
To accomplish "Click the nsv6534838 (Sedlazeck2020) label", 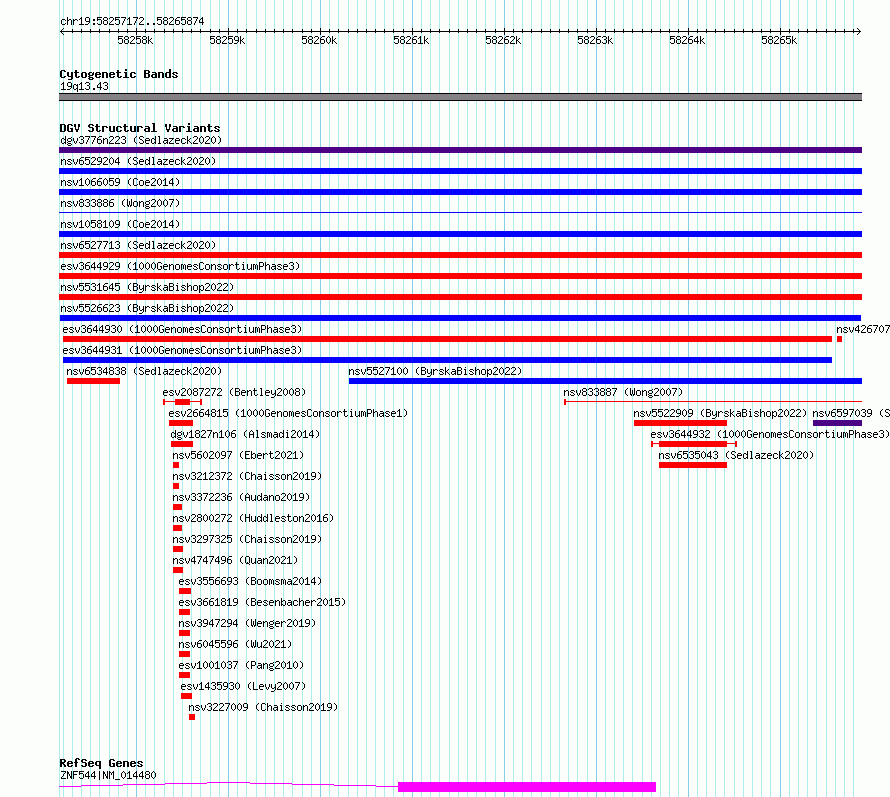I will 144,371.
